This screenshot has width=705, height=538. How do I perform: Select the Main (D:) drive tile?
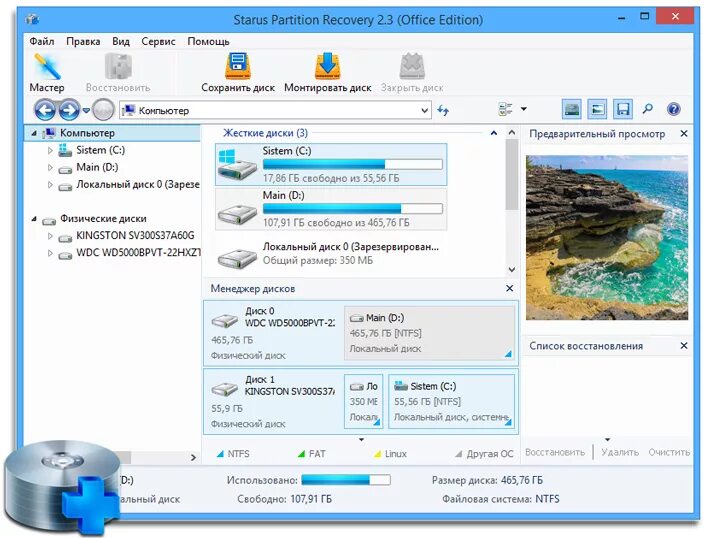pyautogui.click(x=331, y=209)
